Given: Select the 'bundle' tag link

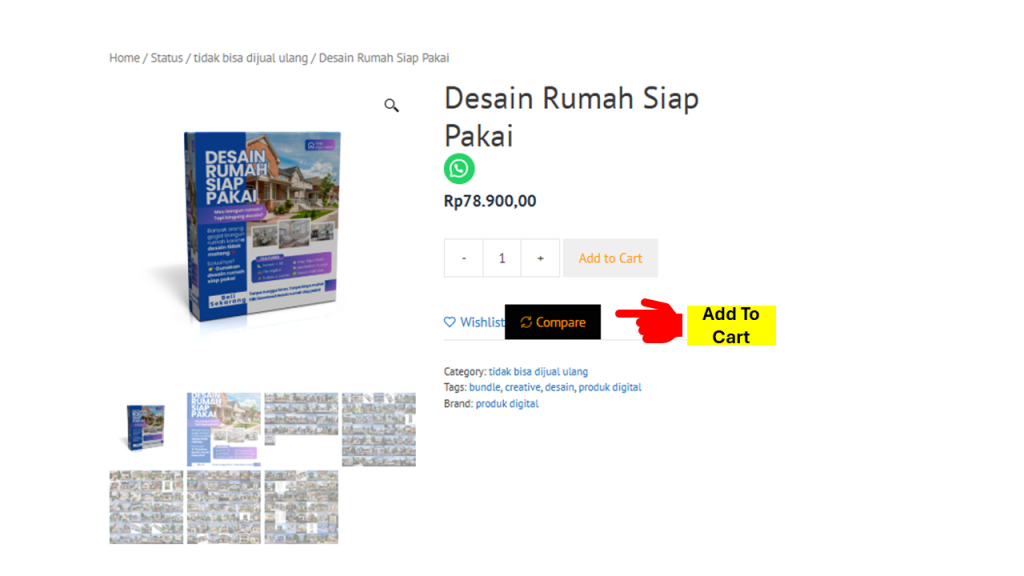Looking at the screenshot, I should pos(484,387).
